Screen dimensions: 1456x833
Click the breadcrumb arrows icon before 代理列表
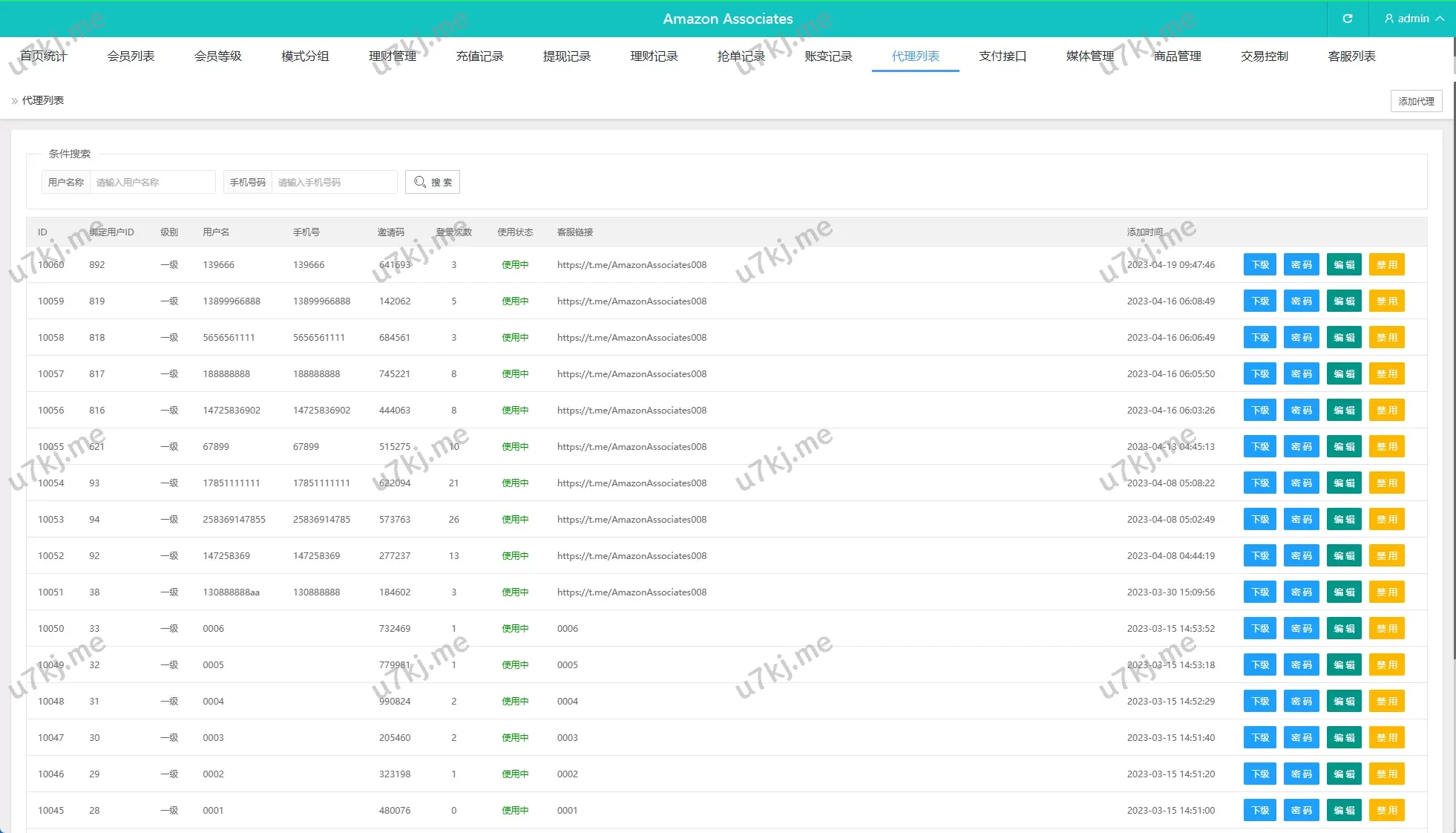pos(14,101)
